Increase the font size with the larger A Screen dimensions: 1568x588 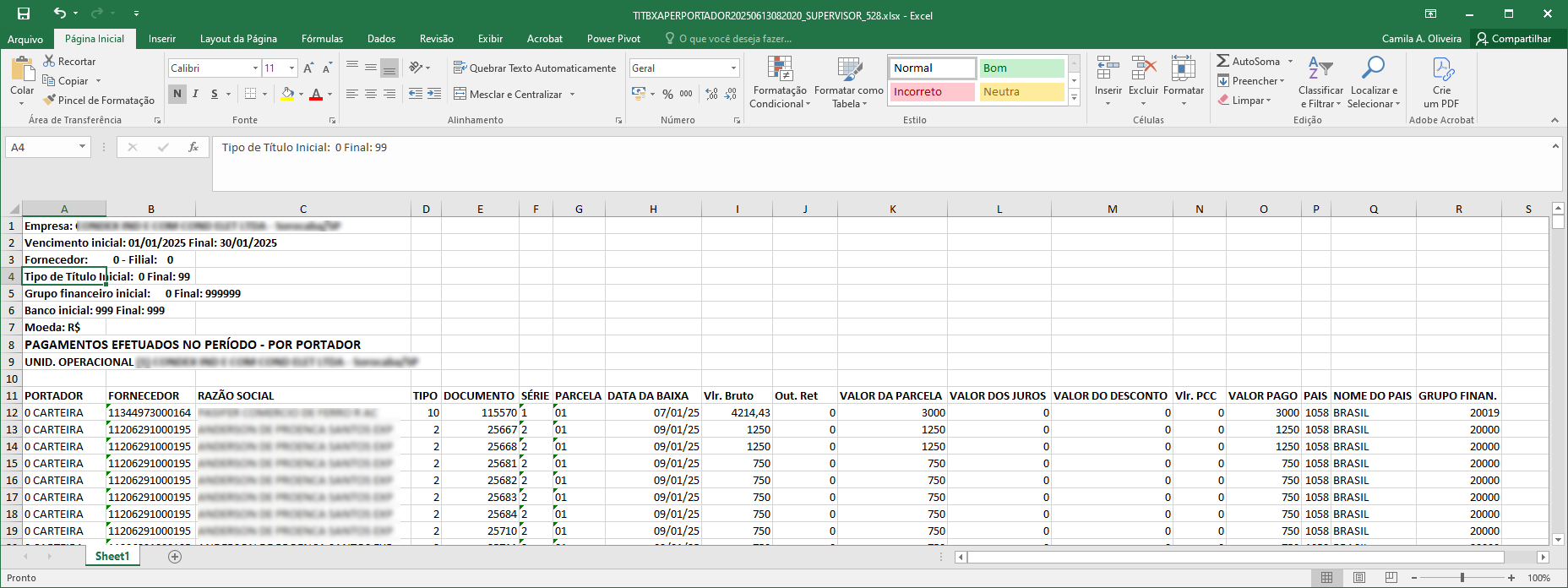(x=308, y=68)
